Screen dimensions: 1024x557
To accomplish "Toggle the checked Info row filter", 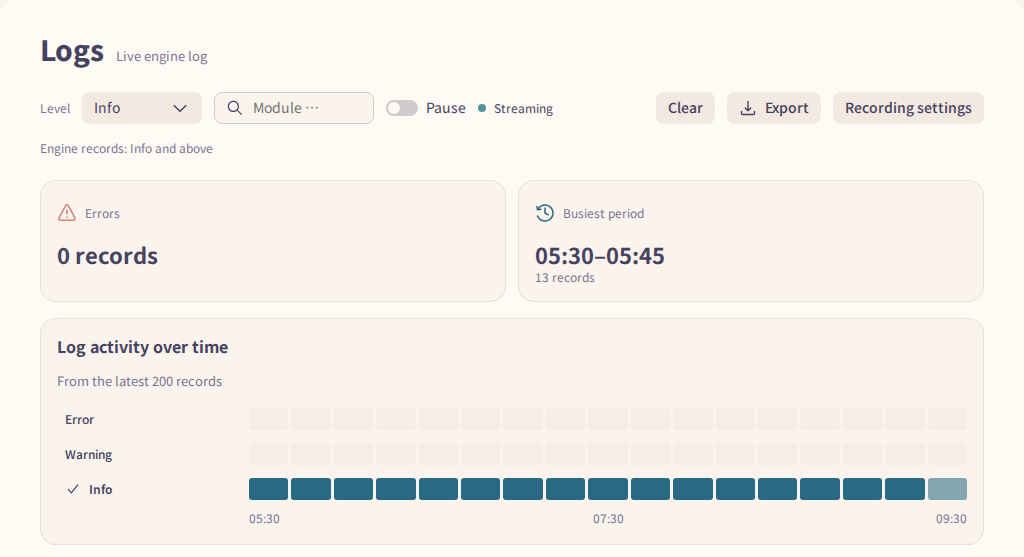I will pyautogui.click(x=89, y=489).
